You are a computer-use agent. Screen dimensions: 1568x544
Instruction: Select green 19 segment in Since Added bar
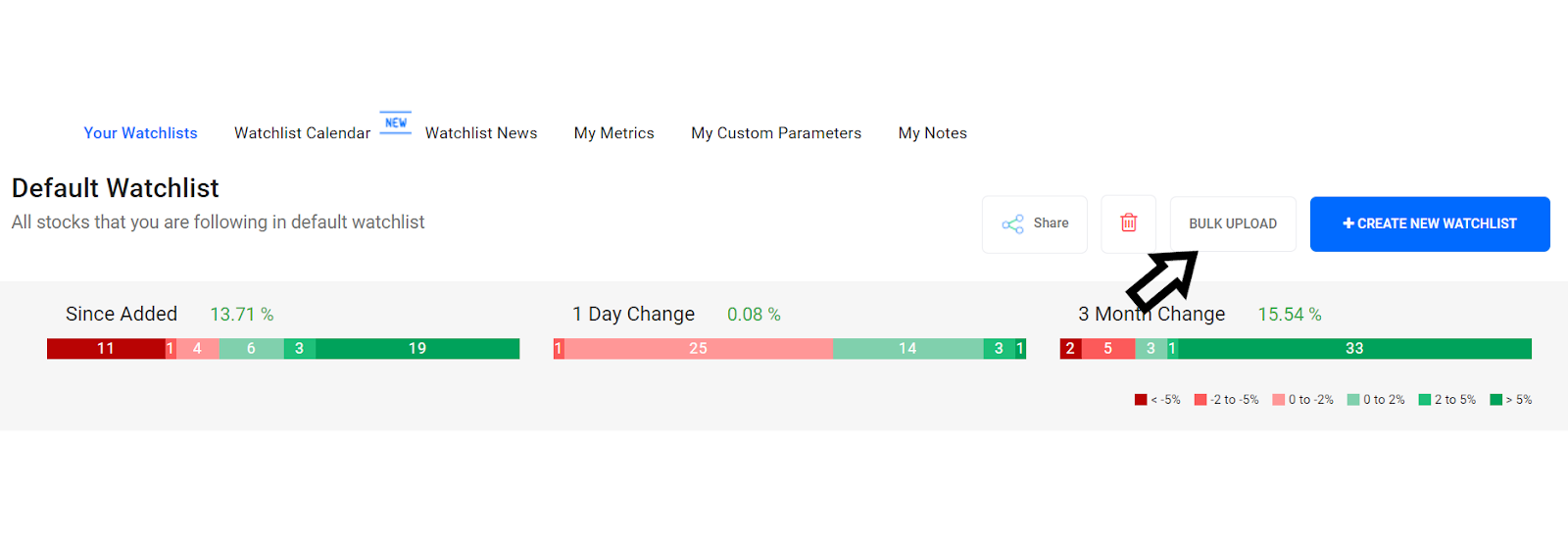pos(417,349)
